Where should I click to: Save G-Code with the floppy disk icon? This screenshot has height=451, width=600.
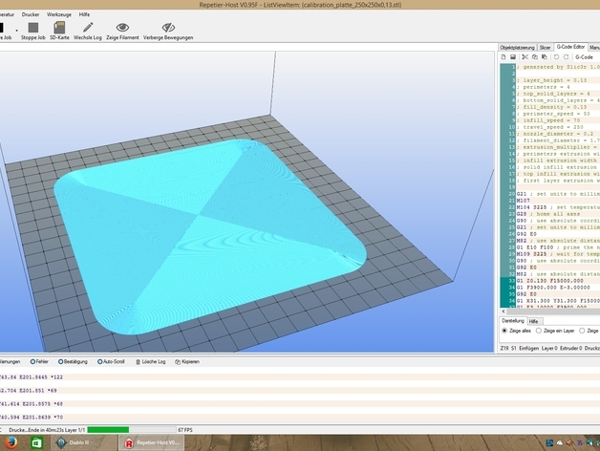[x=513, y=57]
